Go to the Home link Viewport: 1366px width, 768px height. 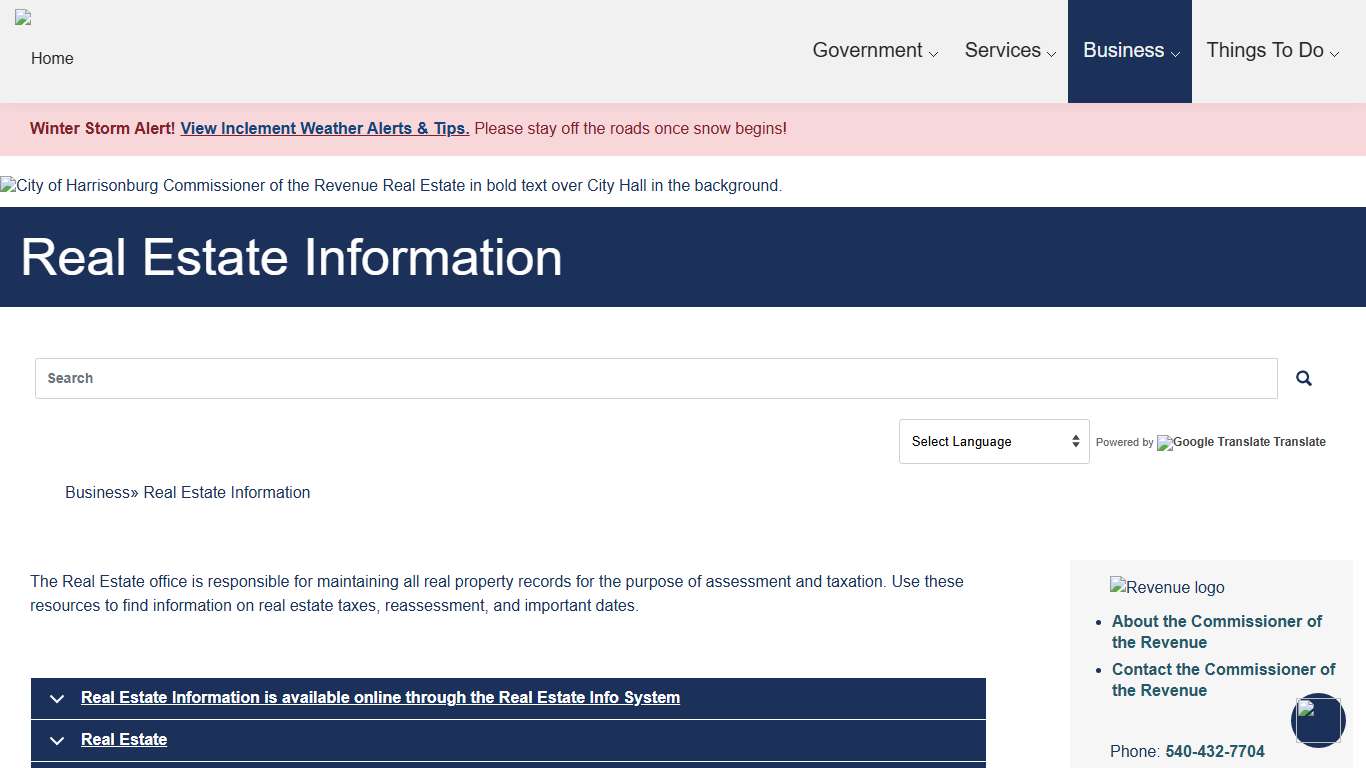52,59
